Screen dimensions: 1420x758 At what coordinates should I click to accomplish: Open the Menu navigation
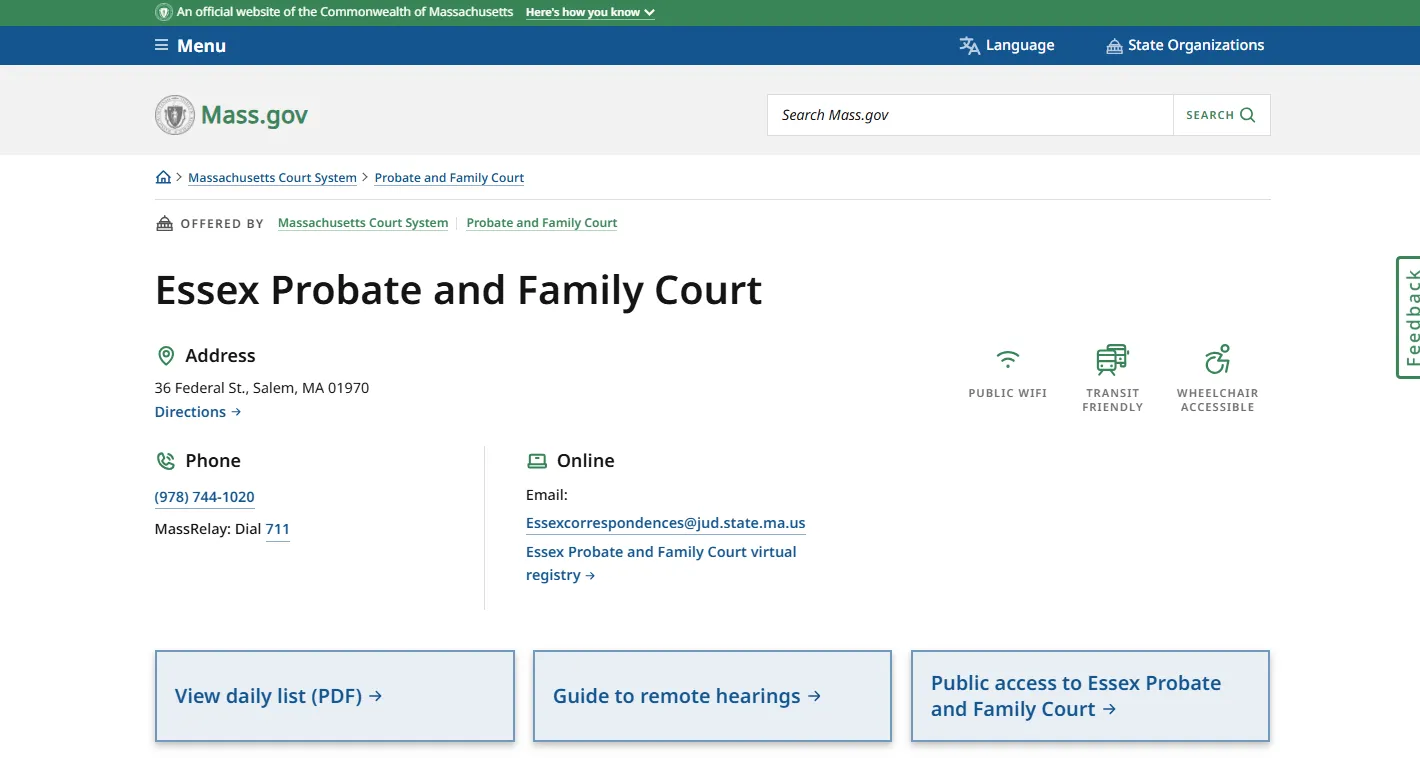click(190, 45)
